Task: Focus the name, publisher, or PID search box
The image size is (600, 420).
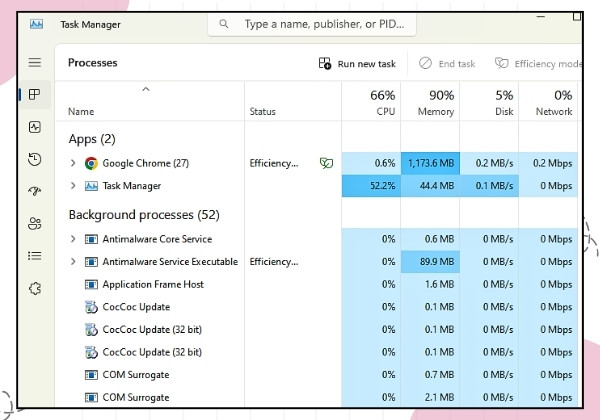Action: click(312, 24)
